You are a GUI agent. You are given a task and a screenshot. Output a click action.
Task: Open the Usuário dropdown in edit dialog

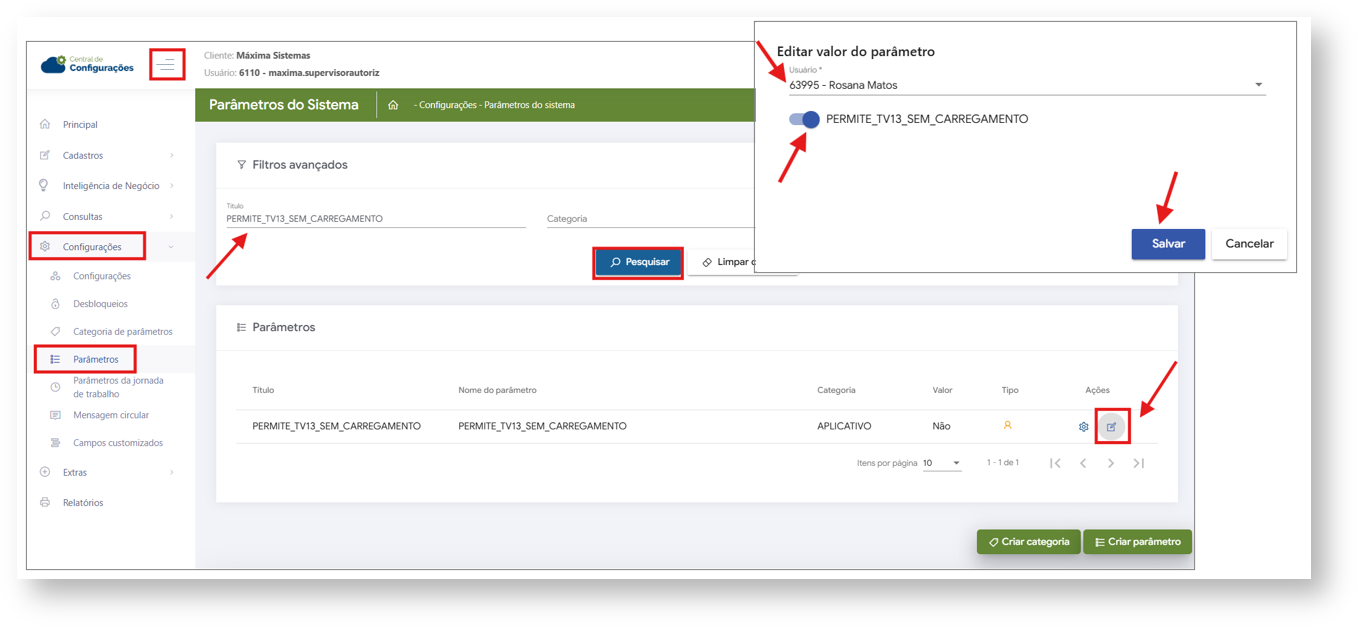tap(1027, 85)
